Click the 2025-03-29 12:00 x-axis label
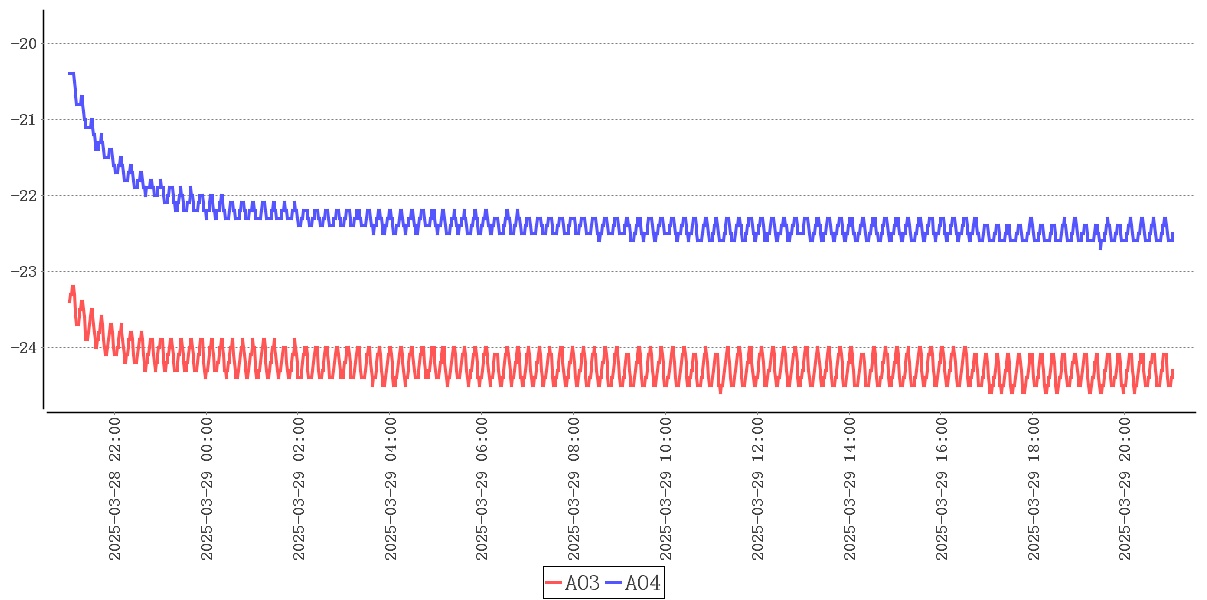This screenshot has width=1207, height=600. point(758,490)
